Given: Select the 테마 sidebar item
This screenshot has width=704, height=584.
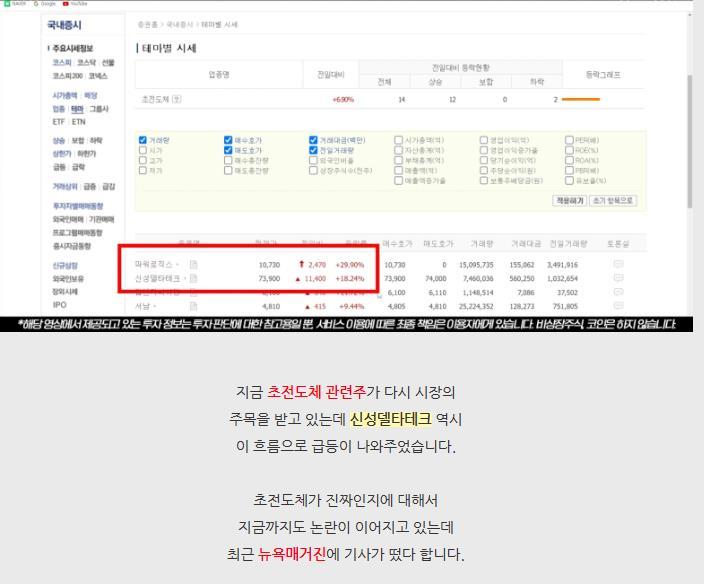Looking at the screenshot, I should click(x=77, y=109).
